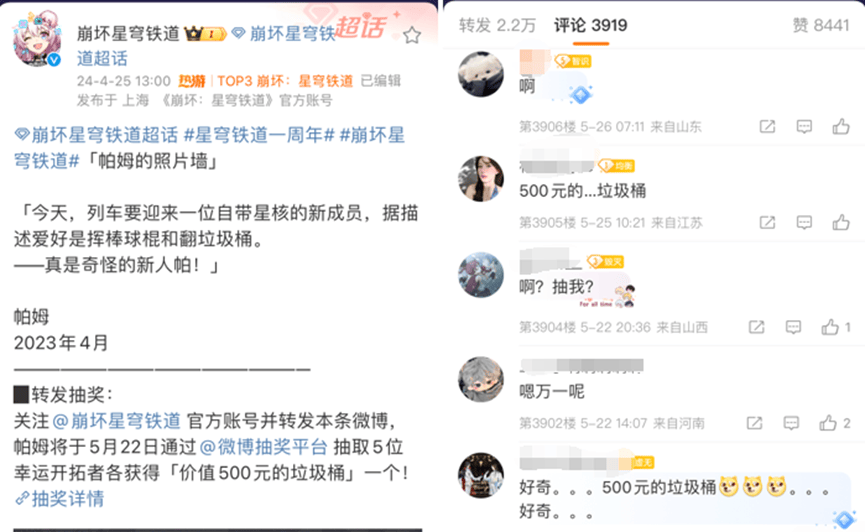This screenshot has width=865, height=532.
Task: Open the @崩坏星穹铁道 mention in the lottery text
Action: [116, 421]
